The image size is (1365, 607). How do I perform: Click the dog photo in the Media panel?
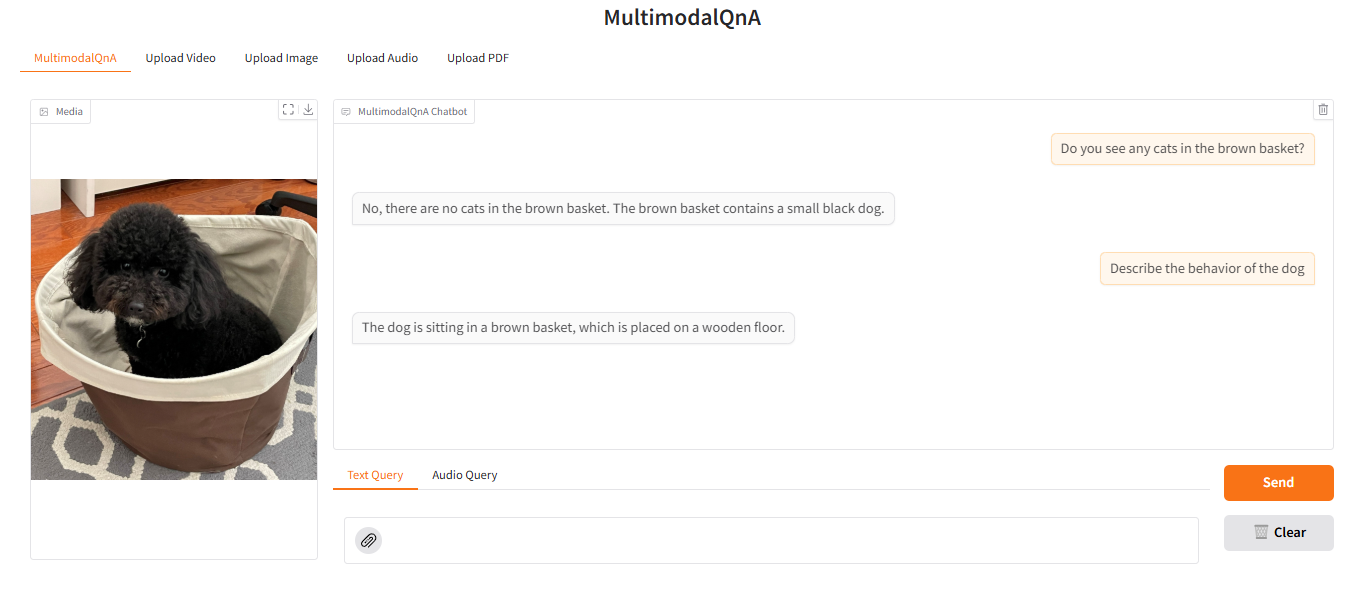click(x=173, y=328)
